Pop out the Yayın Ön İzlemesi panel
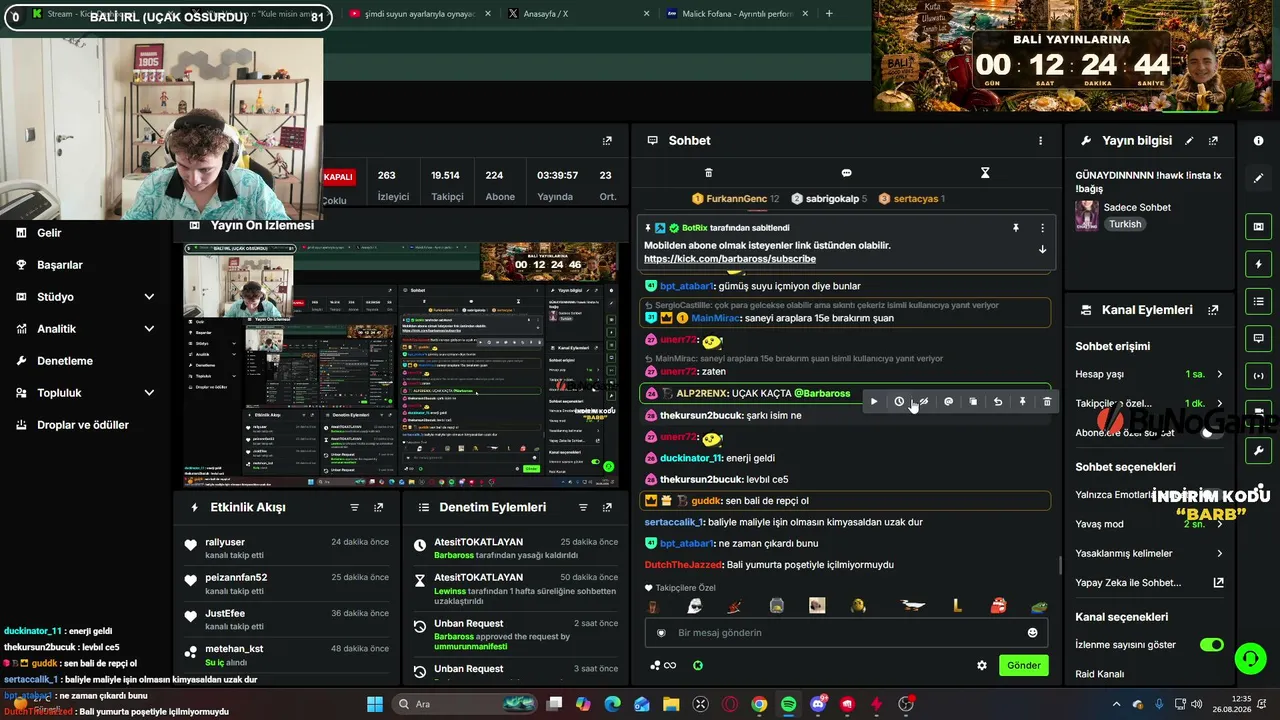This screenshot has width=1280, height=720. tap(607, 141)
